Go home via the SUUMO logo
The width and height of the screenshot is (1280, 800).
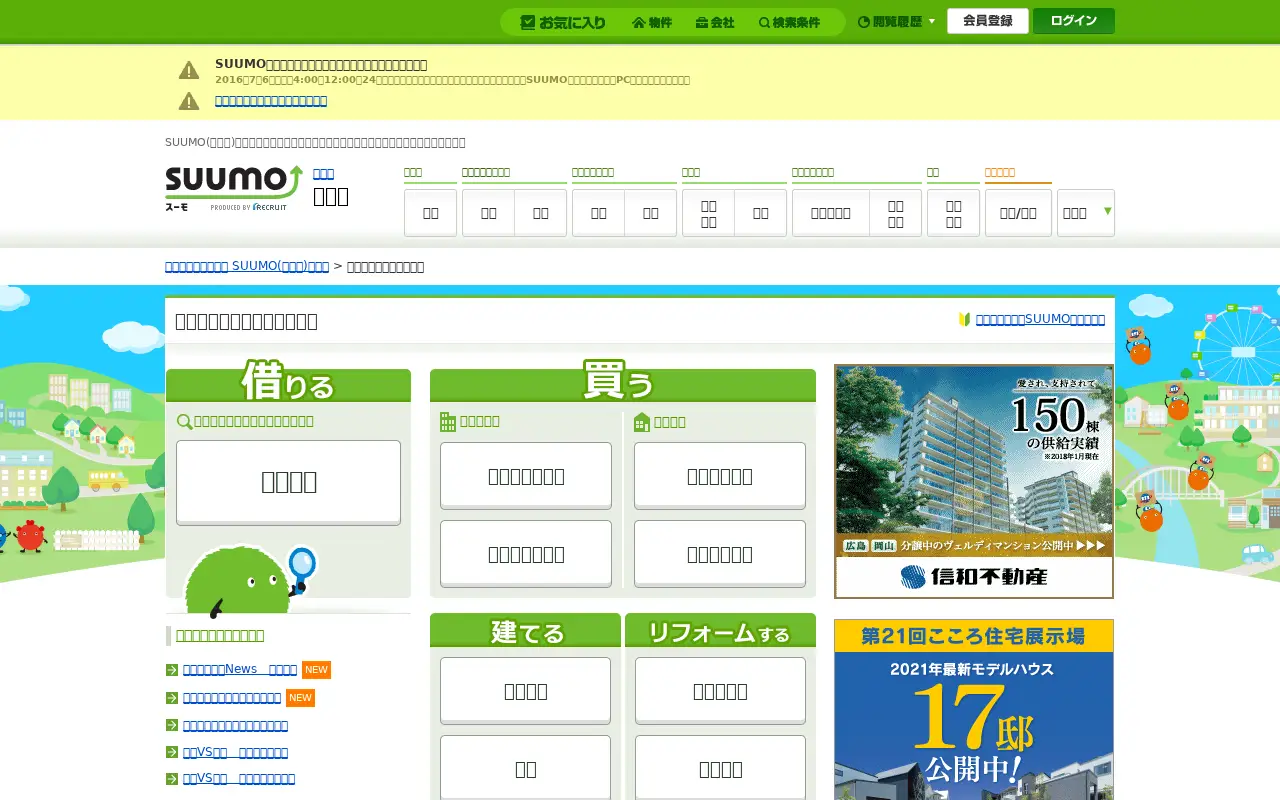pyautogui.click(x=233, y=187)
